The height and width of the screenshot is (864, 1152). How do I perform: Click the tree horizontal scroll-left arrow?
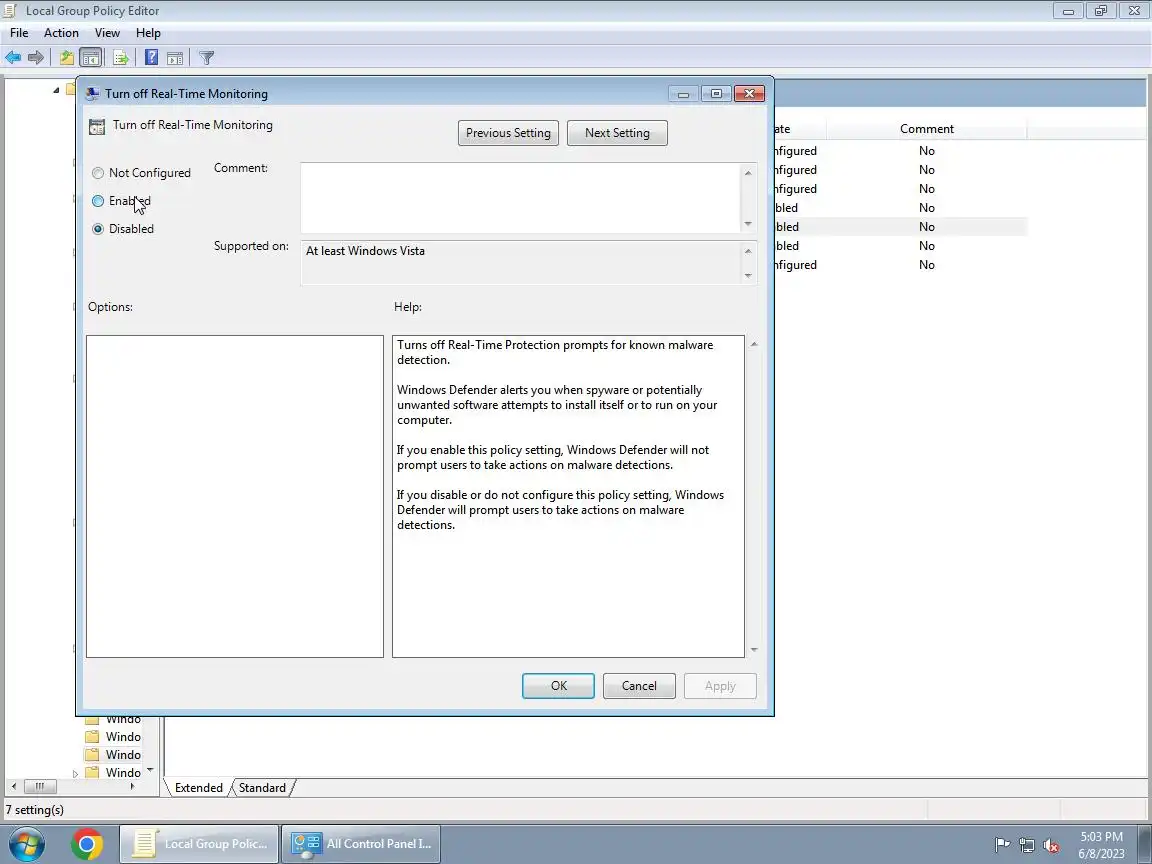pos(14,786)
